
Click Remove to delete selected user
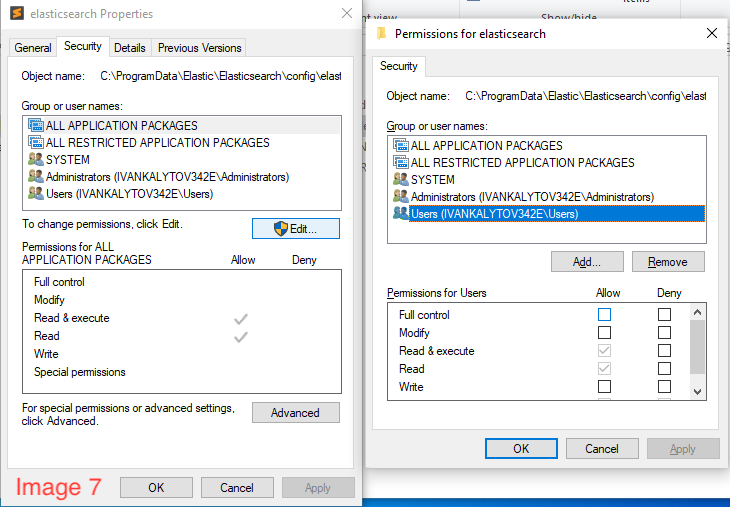pos(667,262)
